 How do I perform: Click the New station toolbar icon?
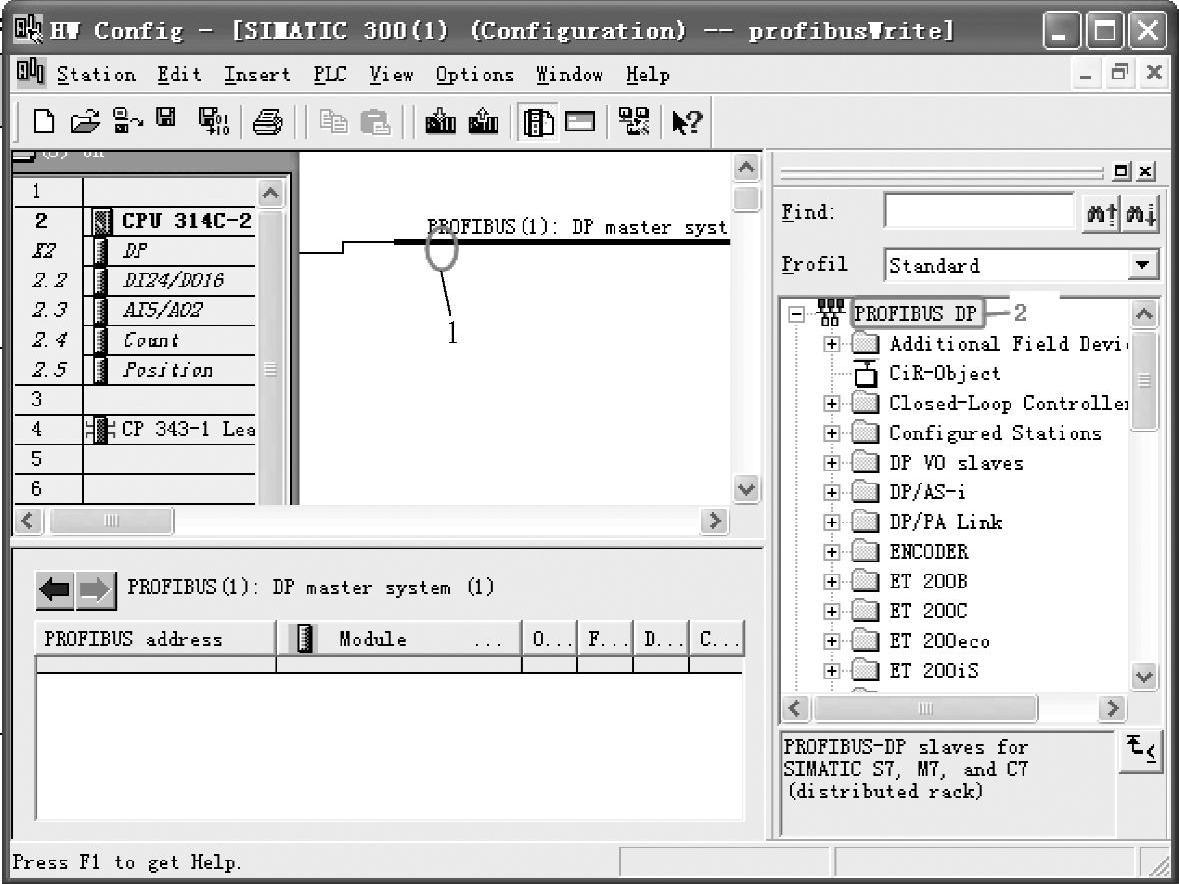point(44,122)
